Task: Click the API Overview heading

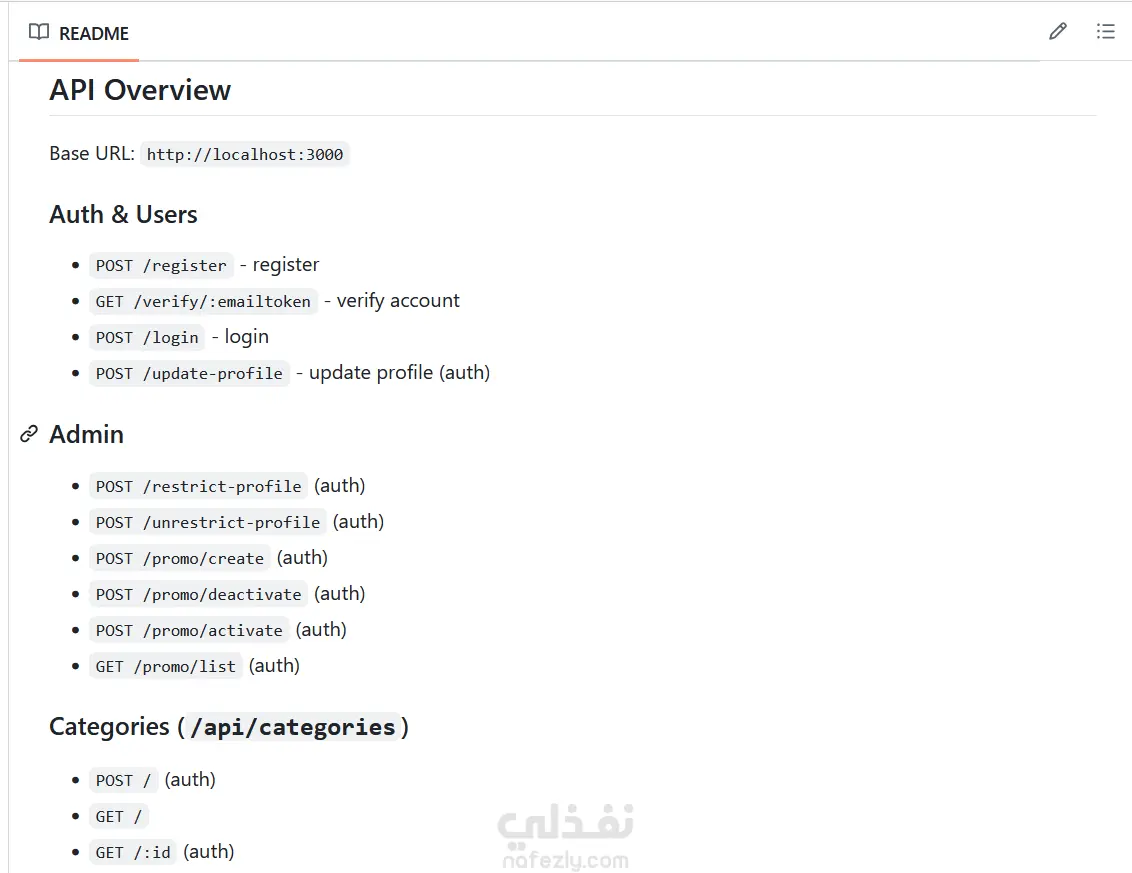Action: pos(140,90)
